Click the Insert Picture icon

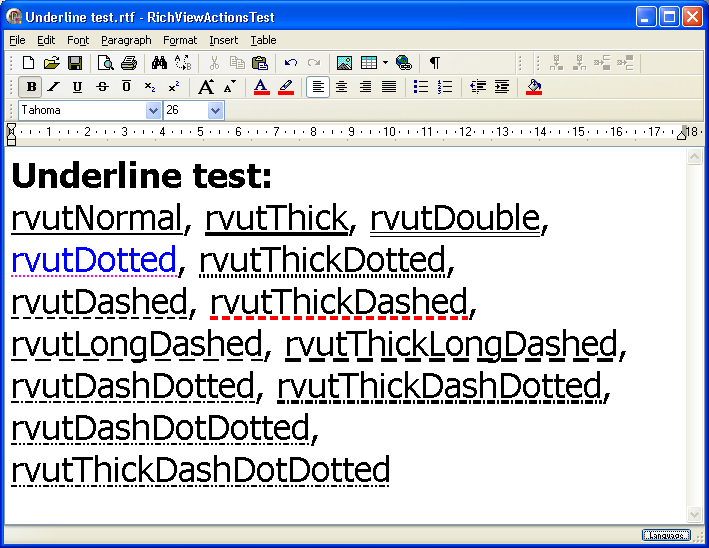click(x=344, y=63)
